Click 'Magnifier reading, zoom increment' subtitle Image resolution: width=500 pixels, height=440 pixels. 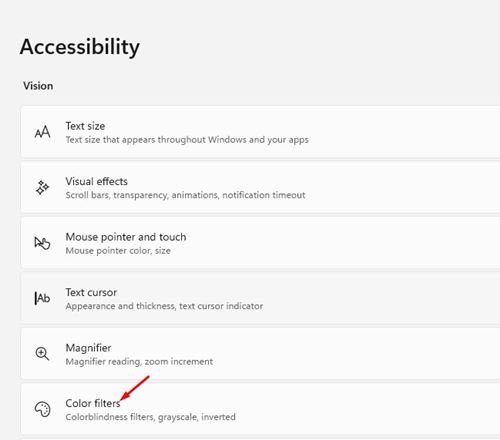[x=139, y=362]
